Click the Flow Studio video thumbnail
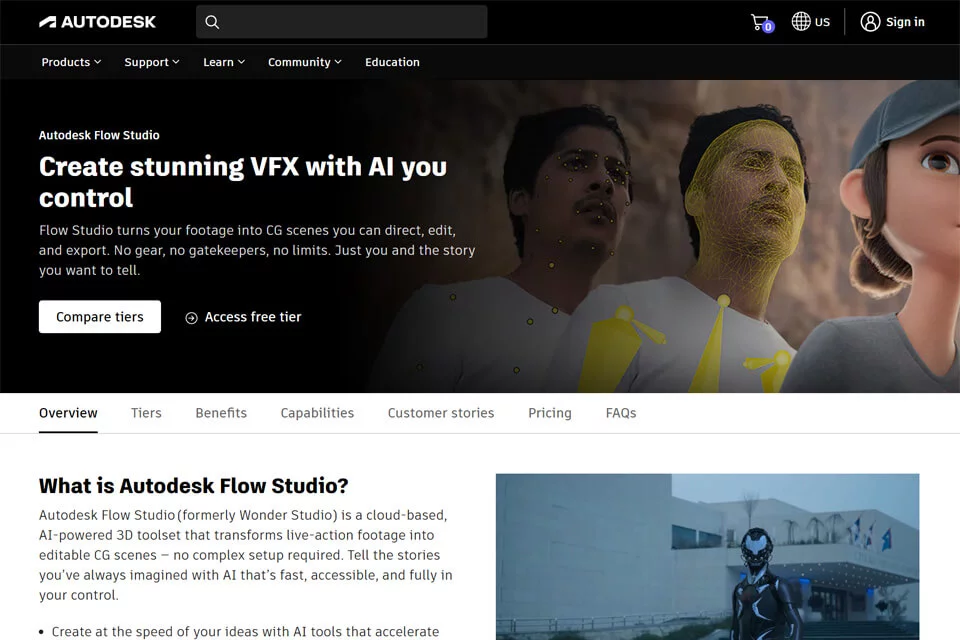 coord(707,557)
